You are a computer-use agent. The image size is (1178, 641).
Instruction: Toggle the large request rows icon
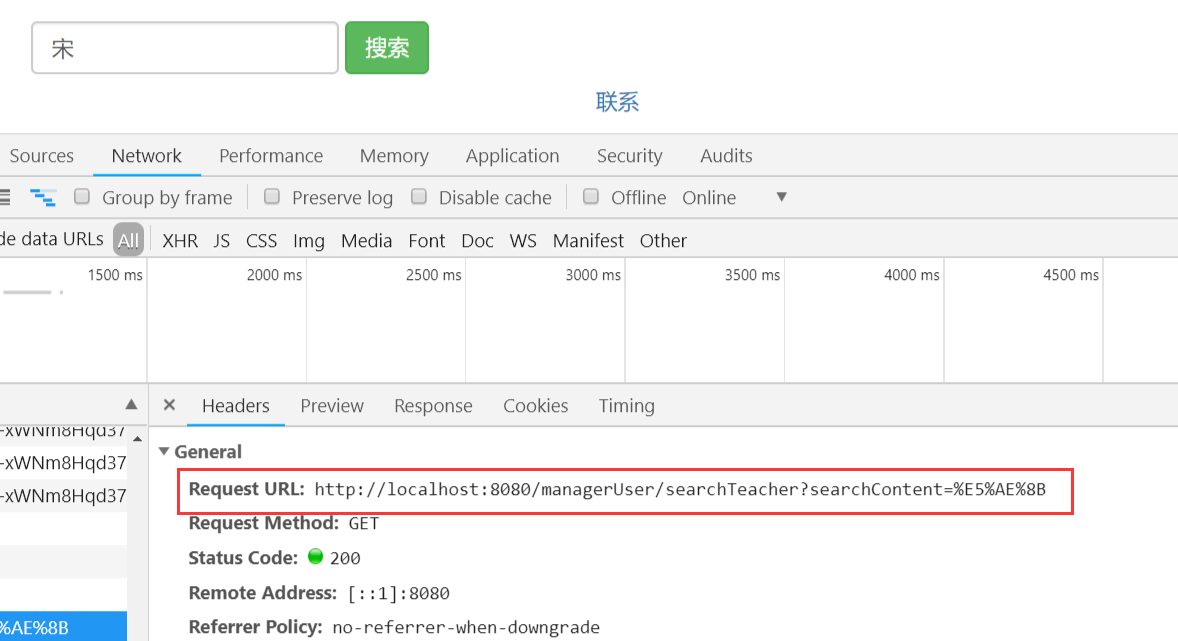pos(5,198)
